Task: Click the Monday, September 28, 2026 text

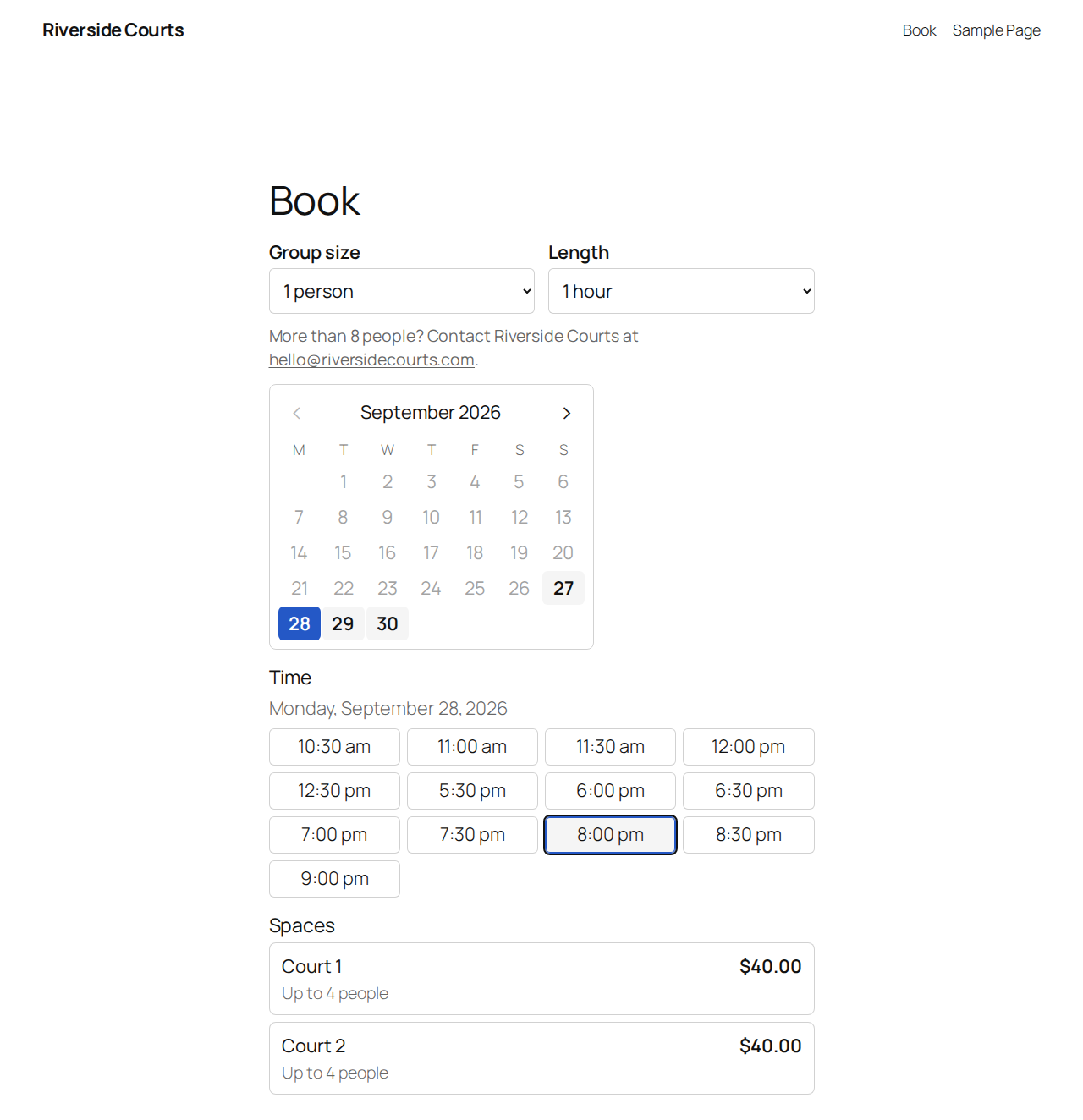Action: pyautogui.click(x=388, y=709)
